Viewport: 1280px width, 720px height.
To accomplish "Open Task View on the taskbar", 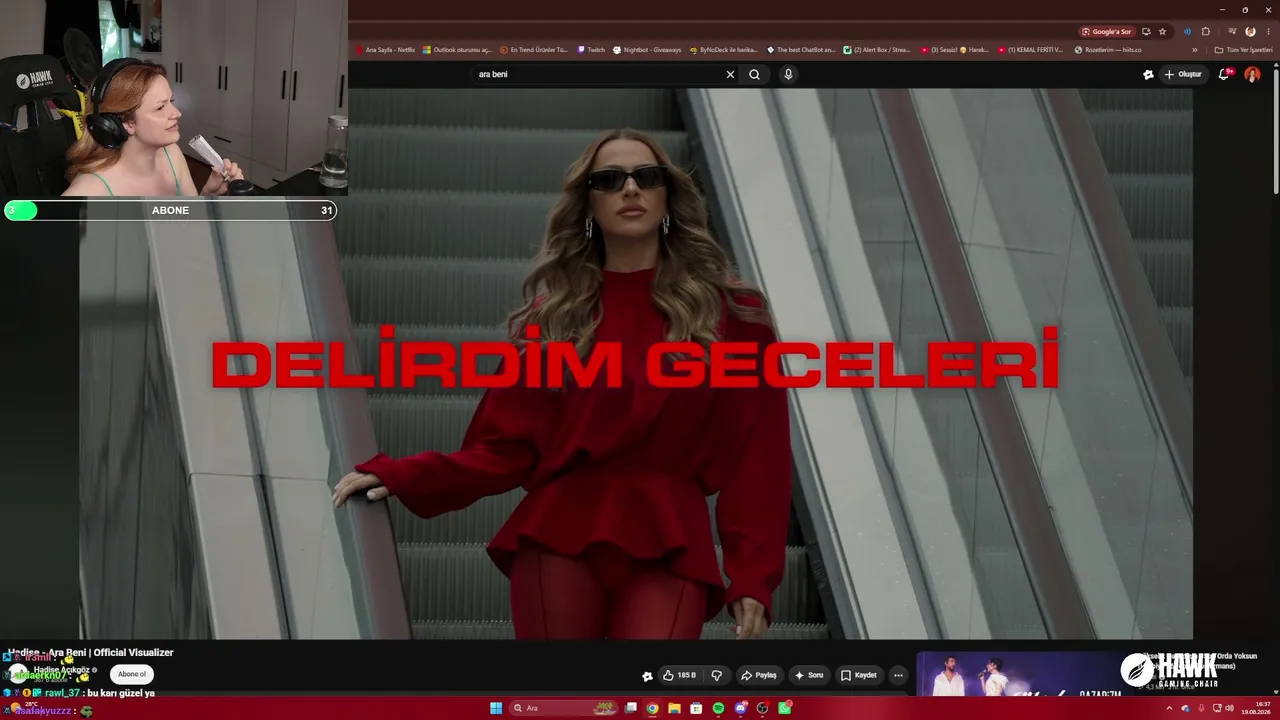I will (x=631, y=708).
